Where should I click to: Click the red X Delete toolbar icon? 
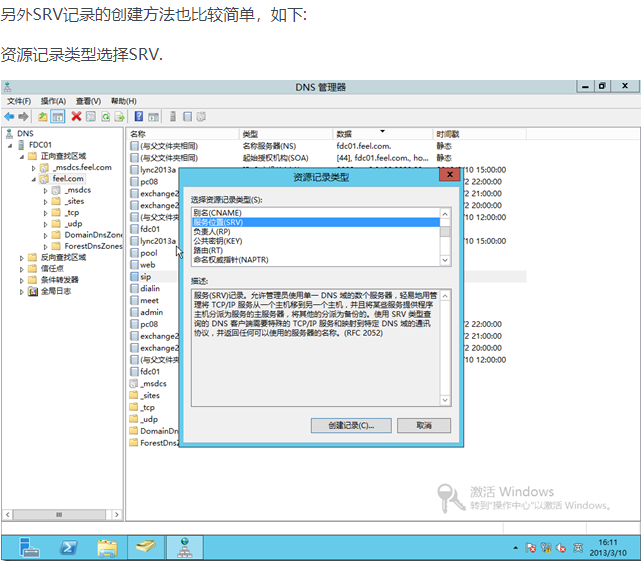[76, 117]
